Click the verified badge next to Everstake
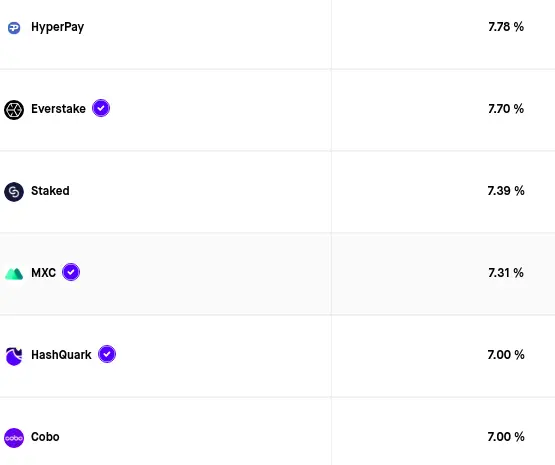 (x=101, y=108)
